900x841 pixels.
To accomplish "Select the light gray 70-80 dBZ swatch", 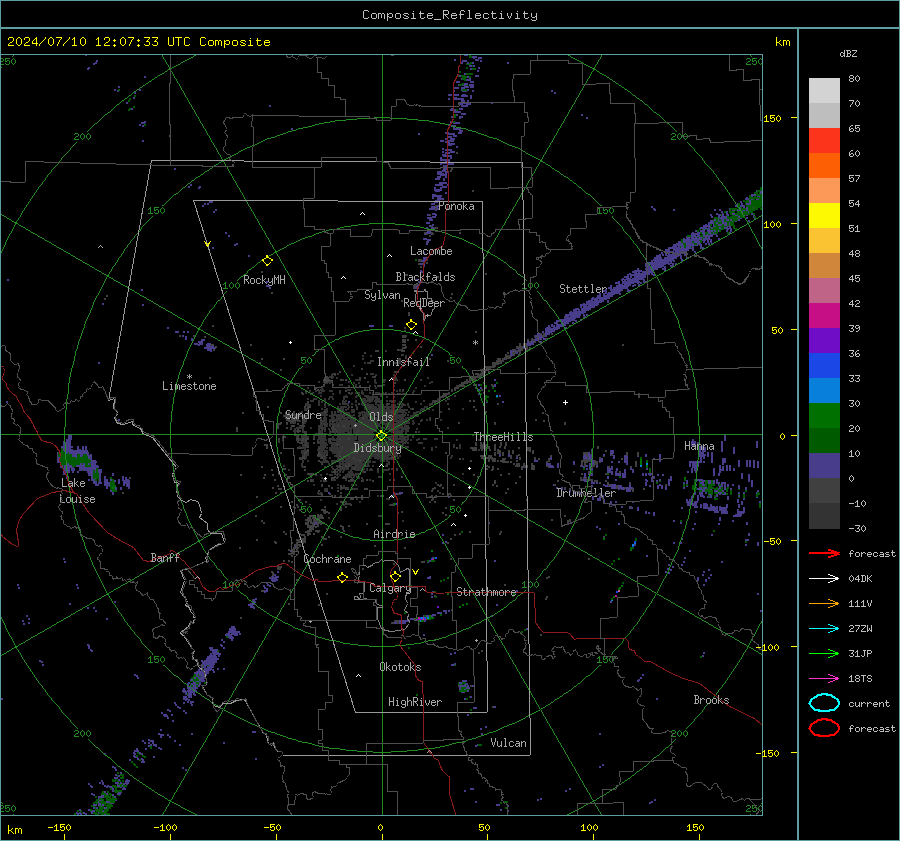I will (824, 91).
